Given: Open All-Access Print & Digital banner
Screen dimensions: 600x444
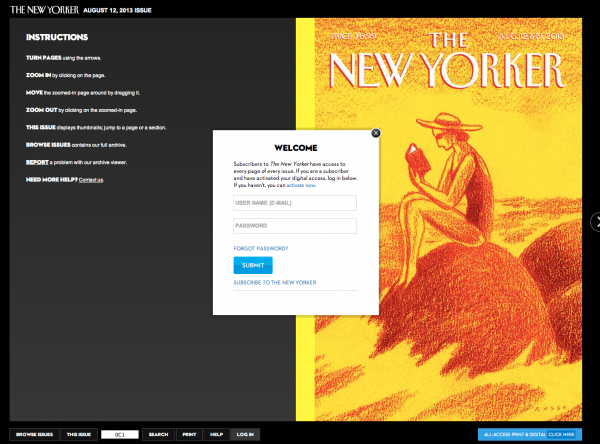Looking at the screenshot, I should coord(530,434).
